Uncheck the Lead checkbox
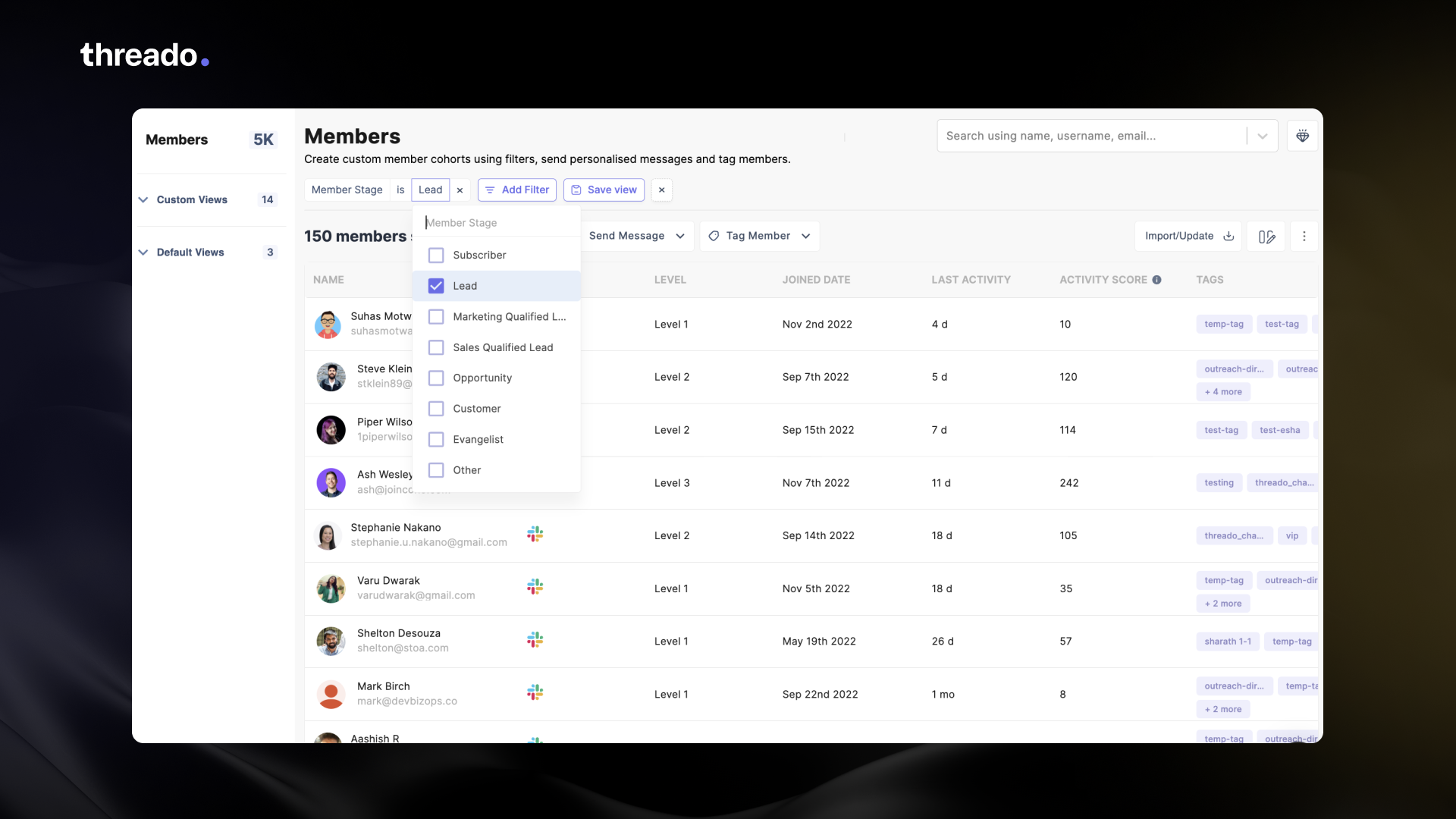The image size is (1456, 819). 436,286
